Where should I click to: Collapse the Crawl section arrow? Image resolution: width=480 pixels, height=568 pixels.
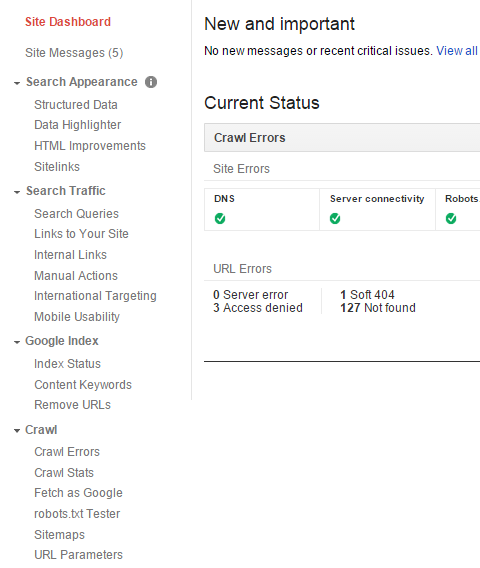(17, 431)
